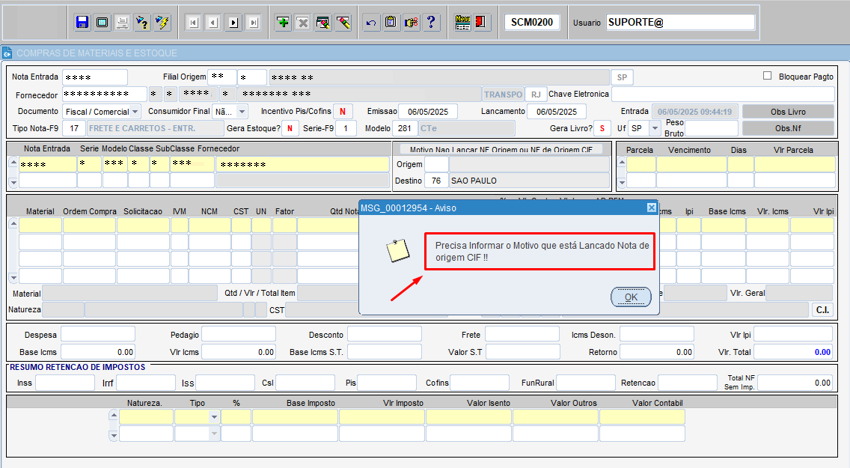Expand the Consumidor Final dropdown
Screen dimensions: 850x468
tap(241, 112)
